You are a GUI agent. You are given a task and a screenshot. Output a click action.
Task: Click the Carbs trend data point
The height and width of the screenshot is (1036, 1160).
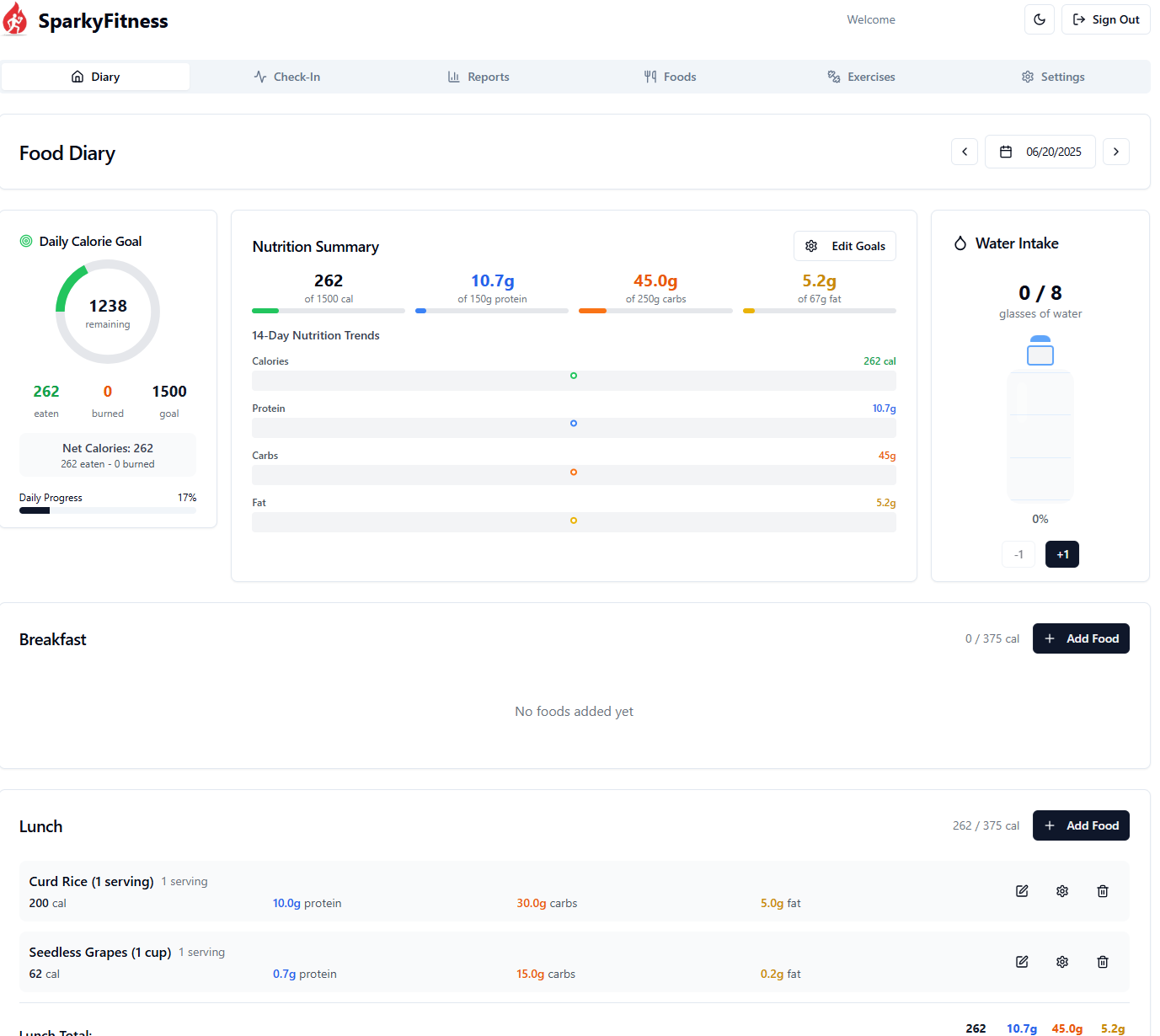(574, 473)
